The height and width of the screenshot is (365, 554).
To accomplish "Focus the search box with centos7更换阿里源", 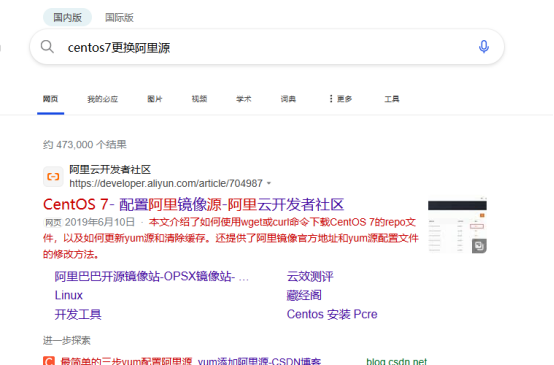I will coord(267,47).
